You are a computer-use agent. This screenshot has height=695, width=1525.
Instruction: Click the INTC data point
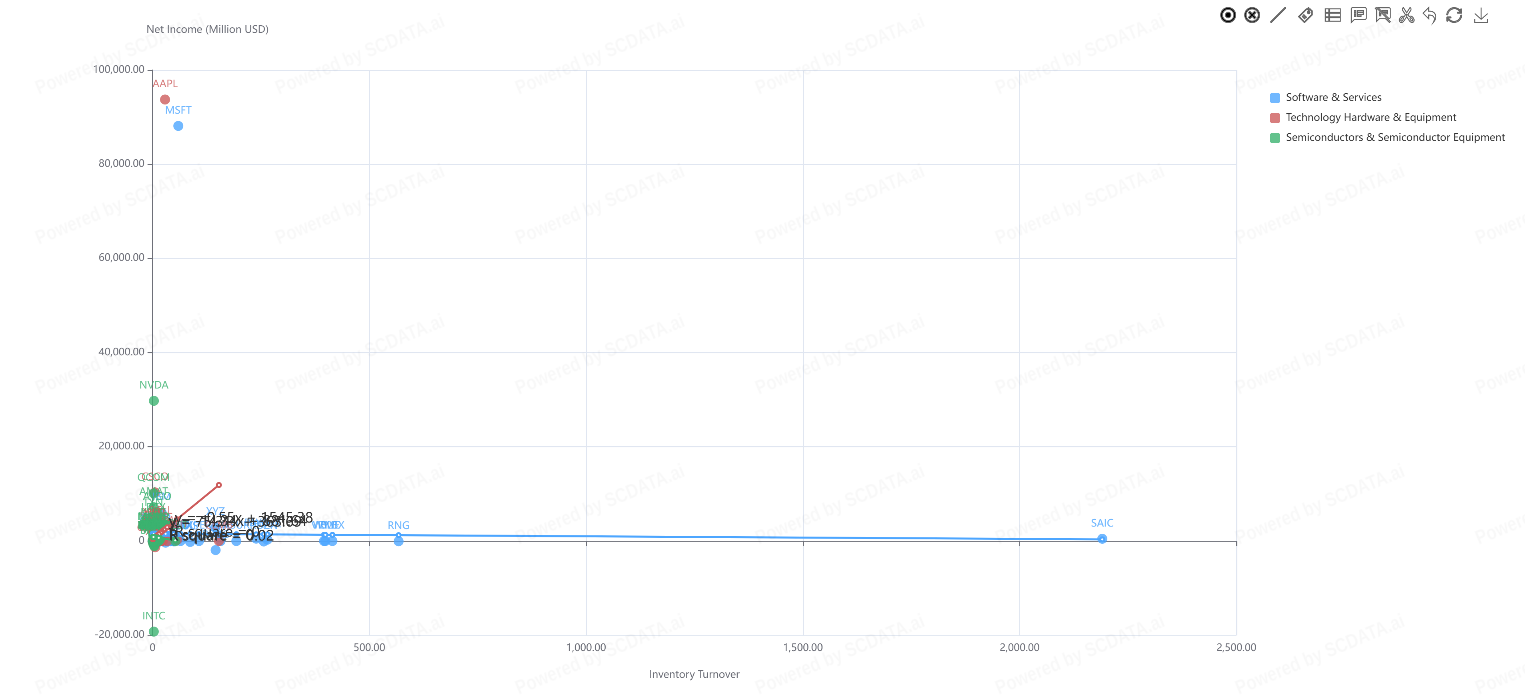(x=154, y=632)
